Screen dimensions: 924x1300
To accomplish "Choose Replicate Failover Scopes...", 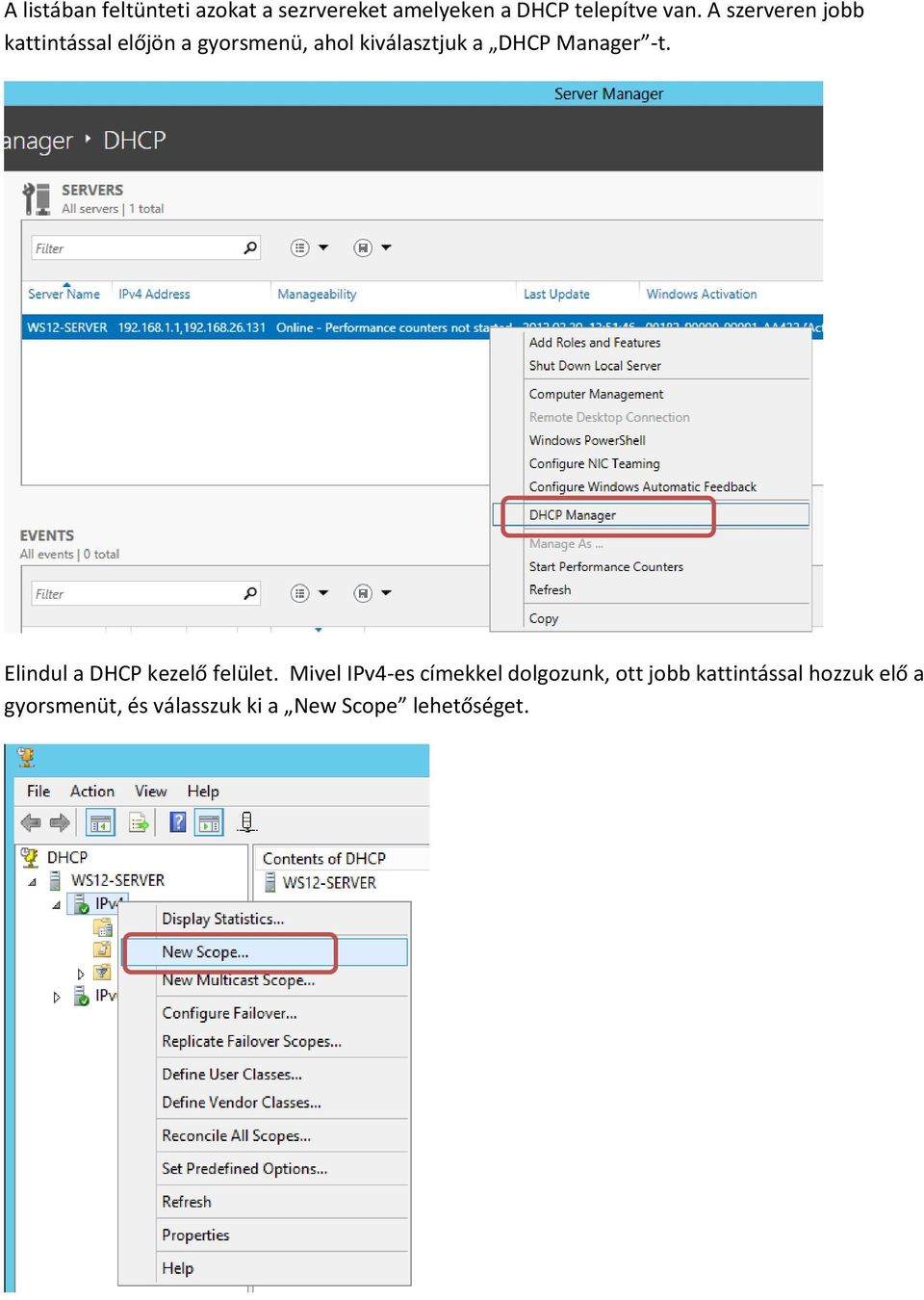I will (x=251, y=1041).
